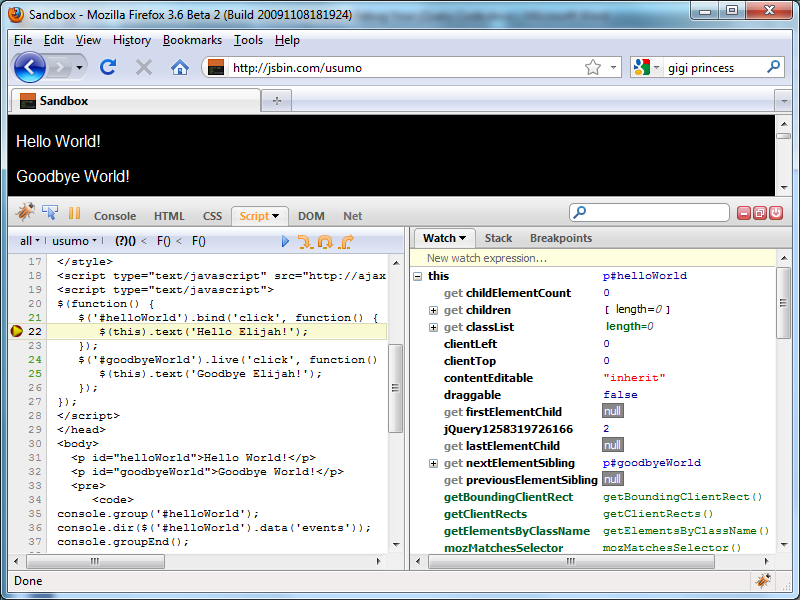Click the Firebug status bar icon

[763, 581]
